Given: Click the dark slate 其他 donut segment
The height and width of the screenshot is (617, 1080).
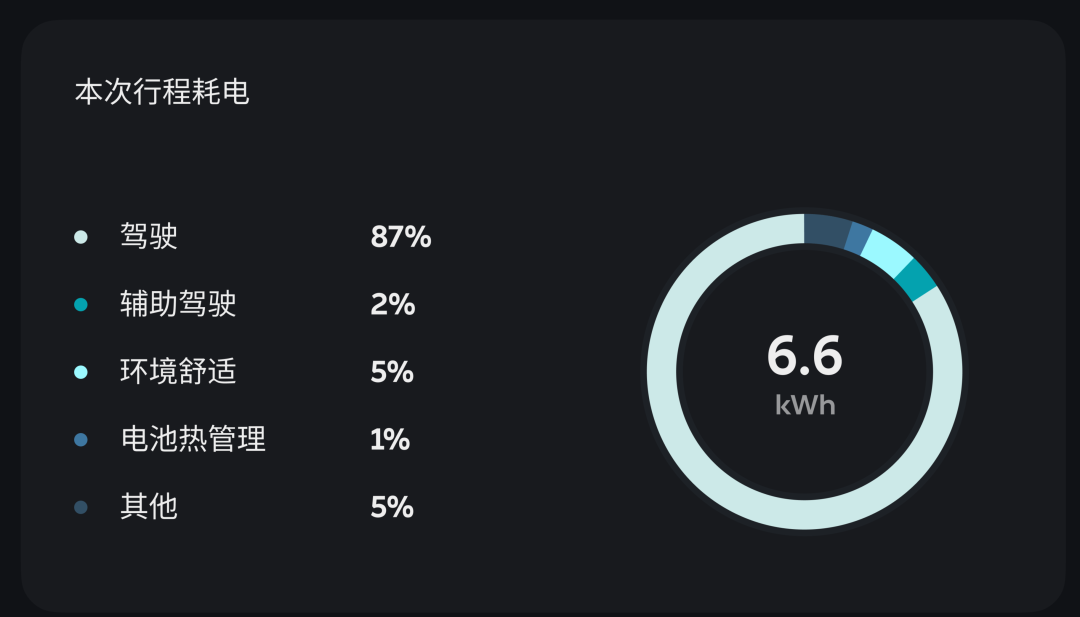Looking at the screenshot, I should [827, 231].
